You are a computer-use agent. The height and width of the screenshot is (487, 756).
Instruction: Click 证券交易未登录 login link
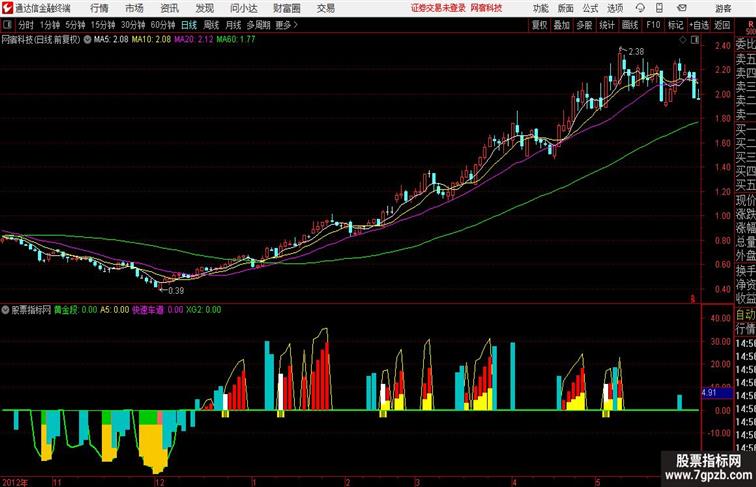[438, 8]
